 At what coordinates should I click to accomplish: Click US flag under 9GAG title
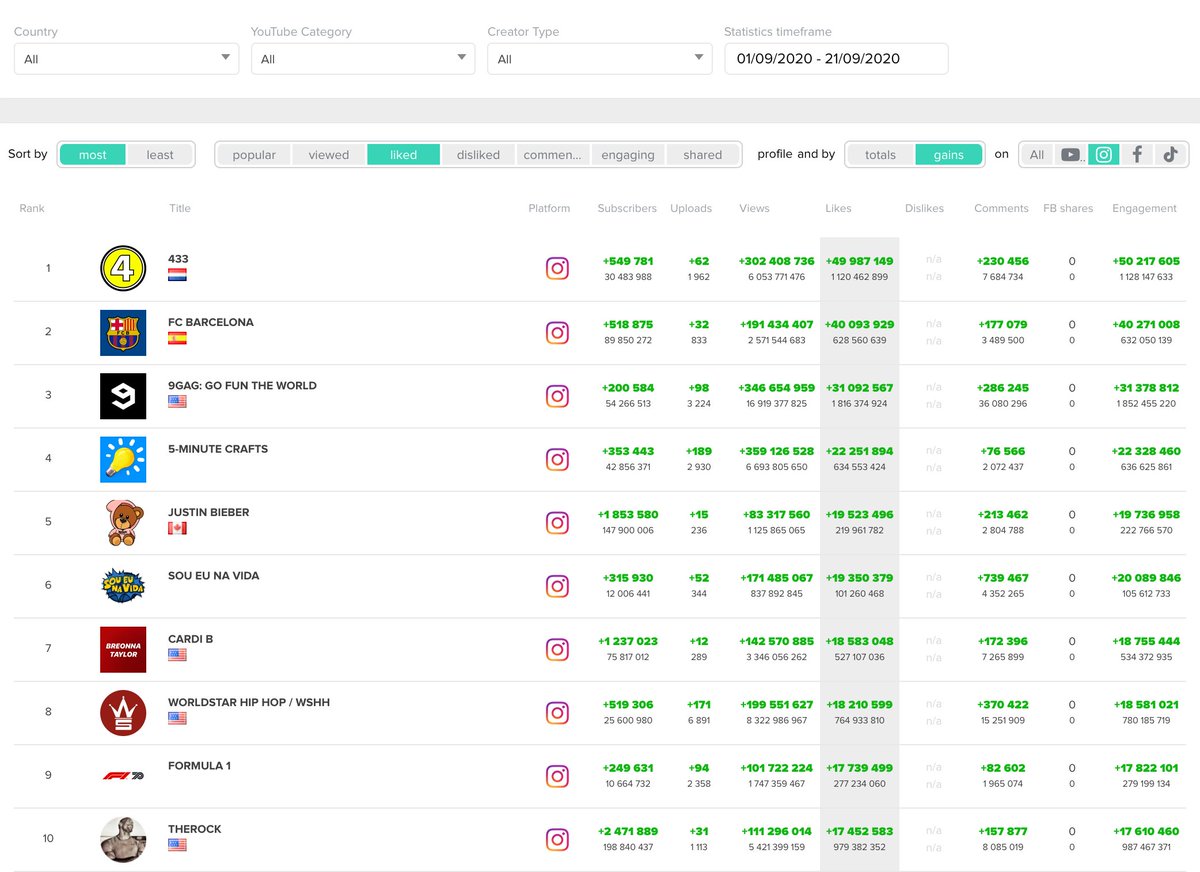pos(177,401)
